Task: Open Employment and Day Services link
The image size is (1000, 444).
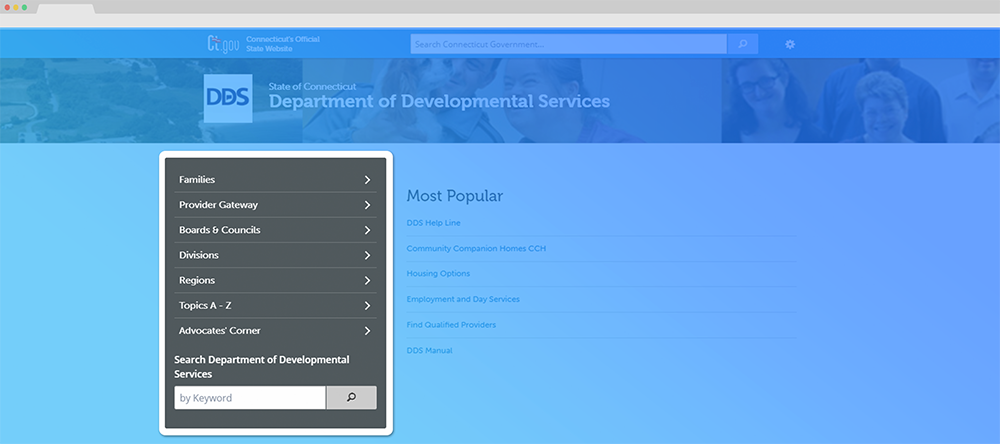Action: [x=463, y=299]
